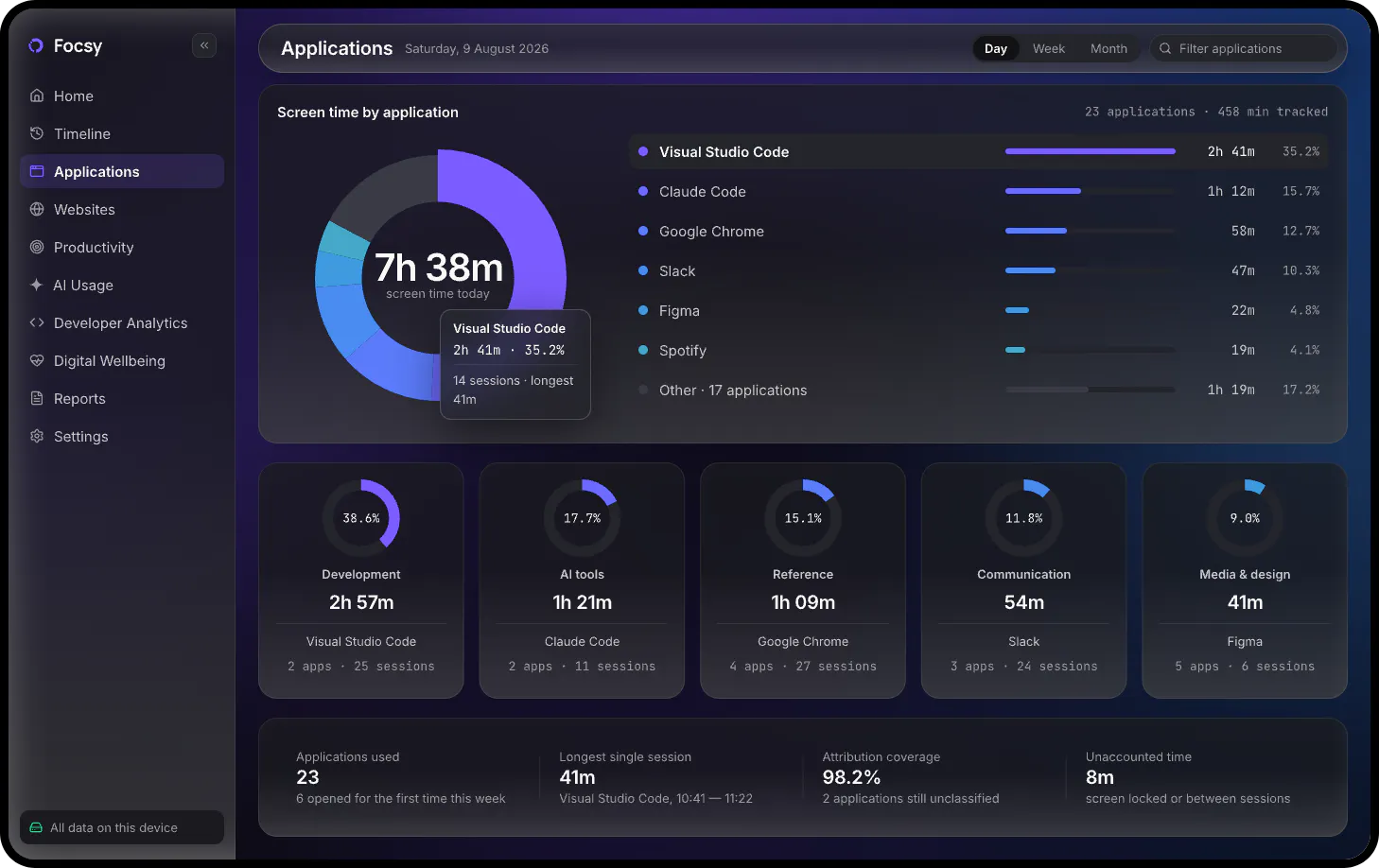Open the Websites section
The width and height of the screenshot is (1379, 868).
(x=122, y=209)
